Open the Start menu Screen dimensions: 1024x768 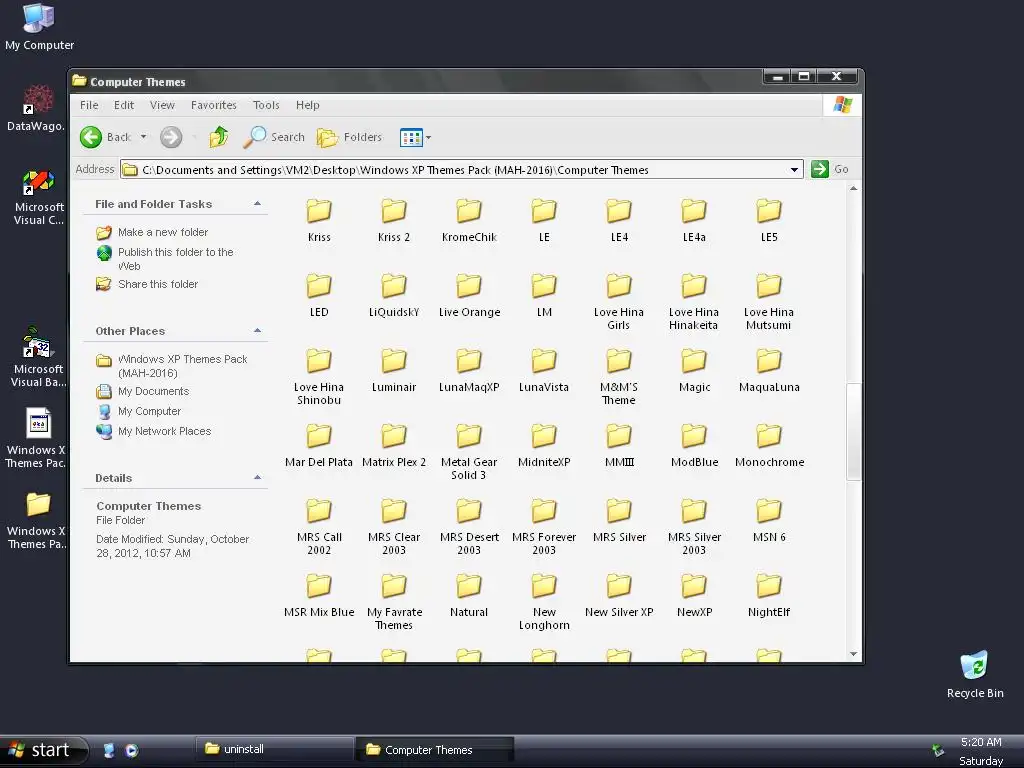[x=43, y=750]
